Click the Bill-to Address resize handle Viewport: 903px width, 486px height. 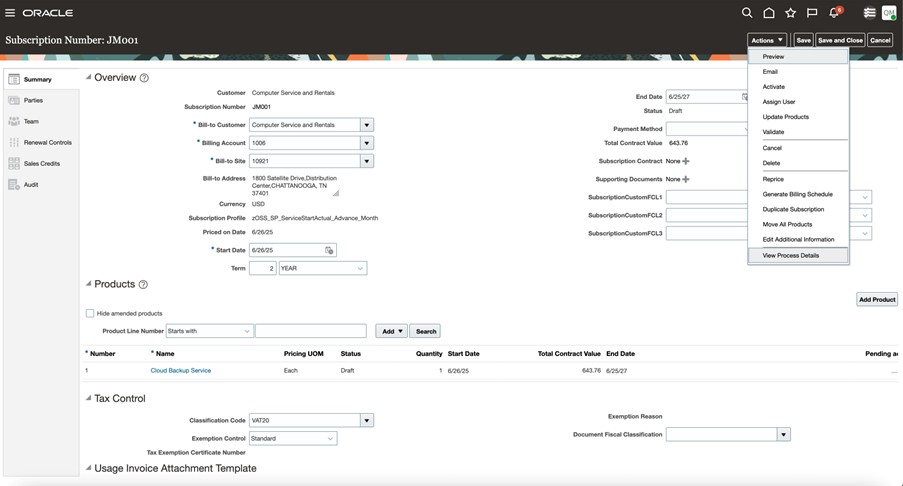click(x=336, y=193)
